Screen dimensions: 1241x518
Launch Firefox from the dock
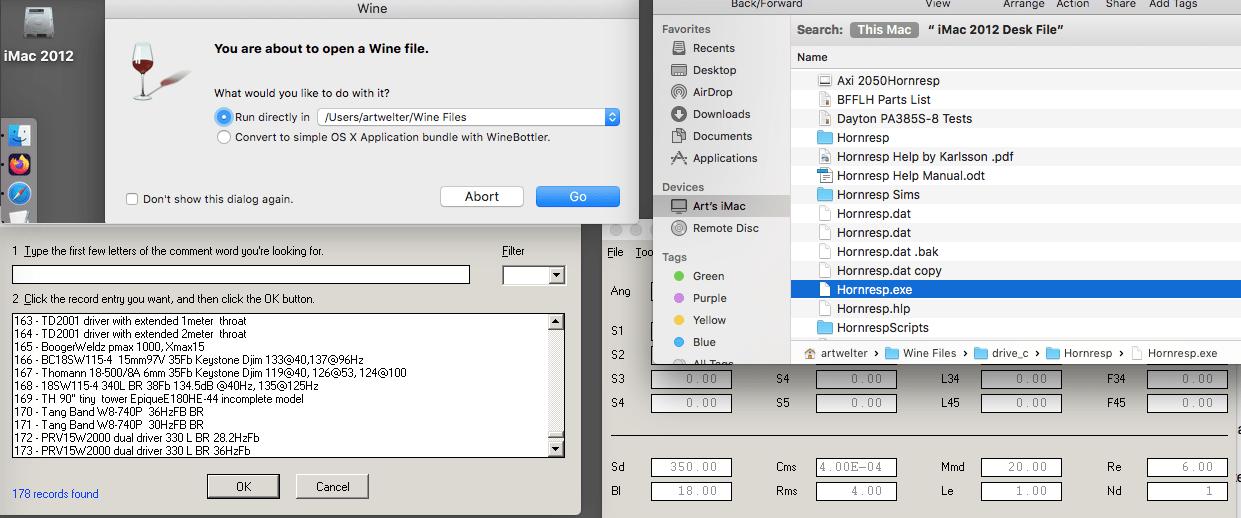pos(20,164)
